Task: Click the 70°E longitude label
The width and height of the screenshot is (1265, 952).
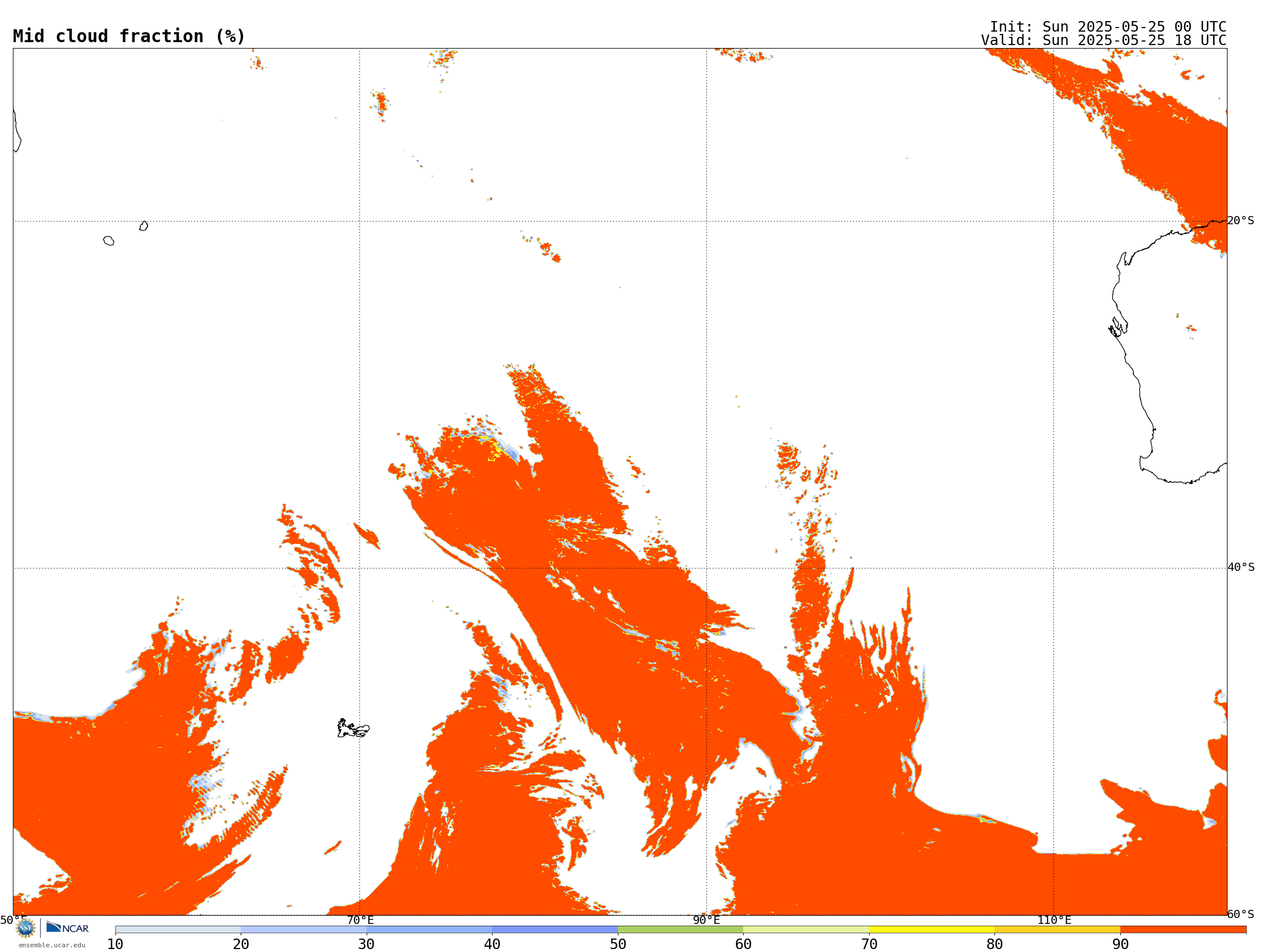Action: click(x=360, y=920)
